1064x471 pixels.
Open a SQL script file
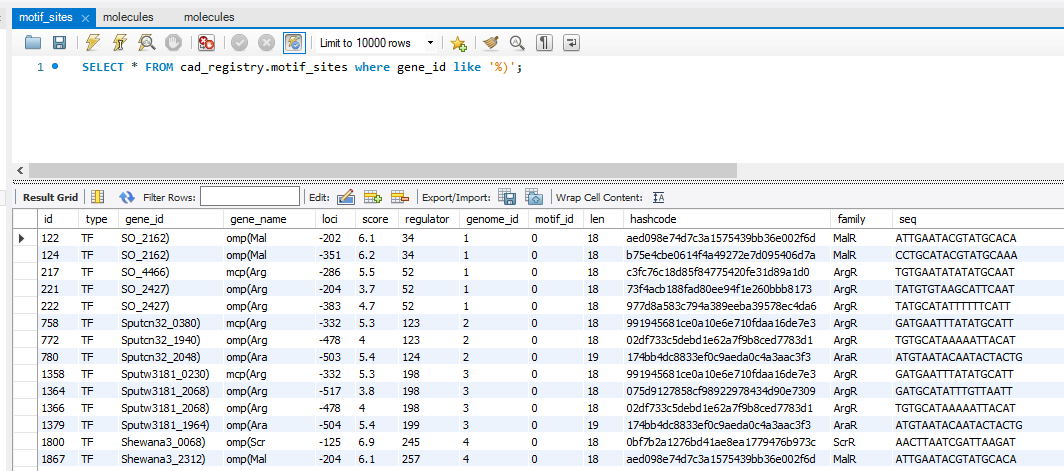(33, 43)
